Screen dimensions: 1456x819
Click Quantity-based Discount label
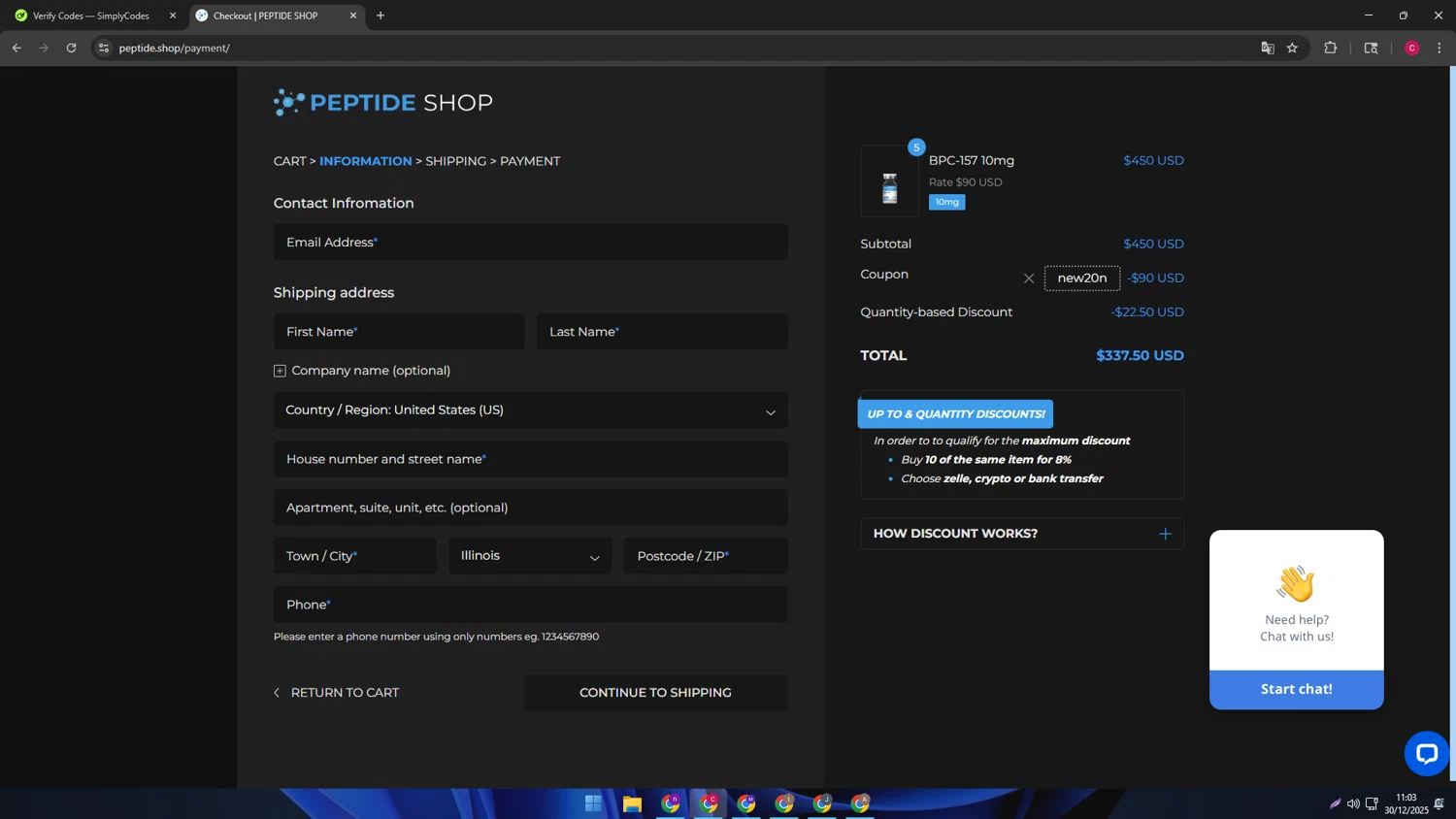pos(936,312)
